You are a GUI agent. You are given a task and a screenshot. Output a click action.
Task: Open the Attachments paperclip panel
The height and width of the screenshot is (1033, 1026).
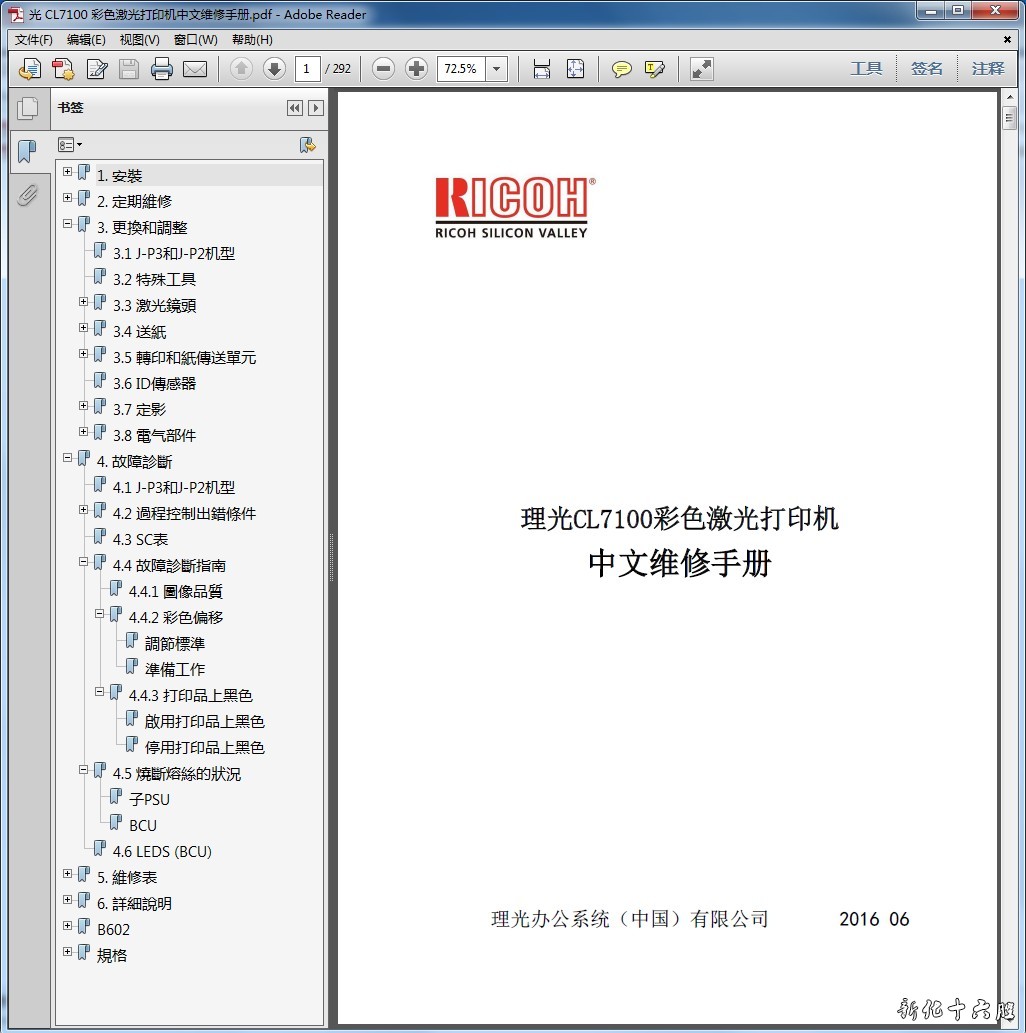coord(27,195)
